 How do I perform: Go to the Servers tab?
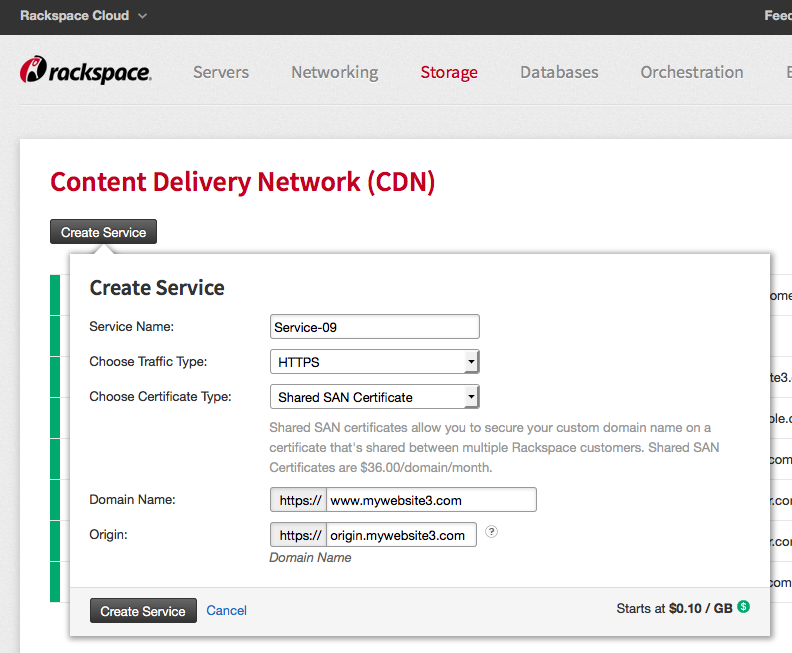(x=221, y=72)
